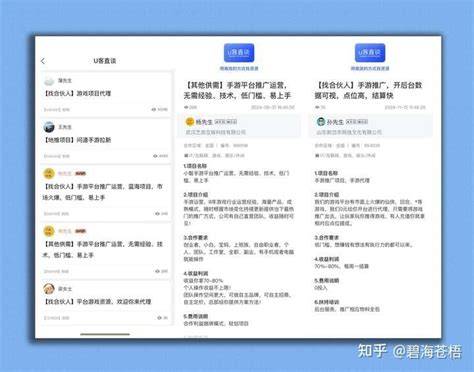Click timestamp beside 杨先生 post view count
This screenshot has height=372, width=474.
[x=273, y=107]
